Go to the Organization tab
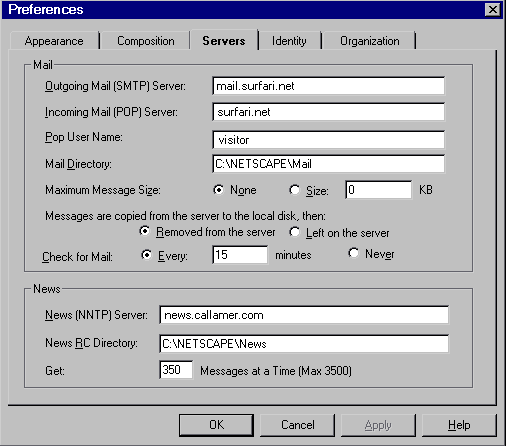 pyautogui.click(x=369, y=41)
